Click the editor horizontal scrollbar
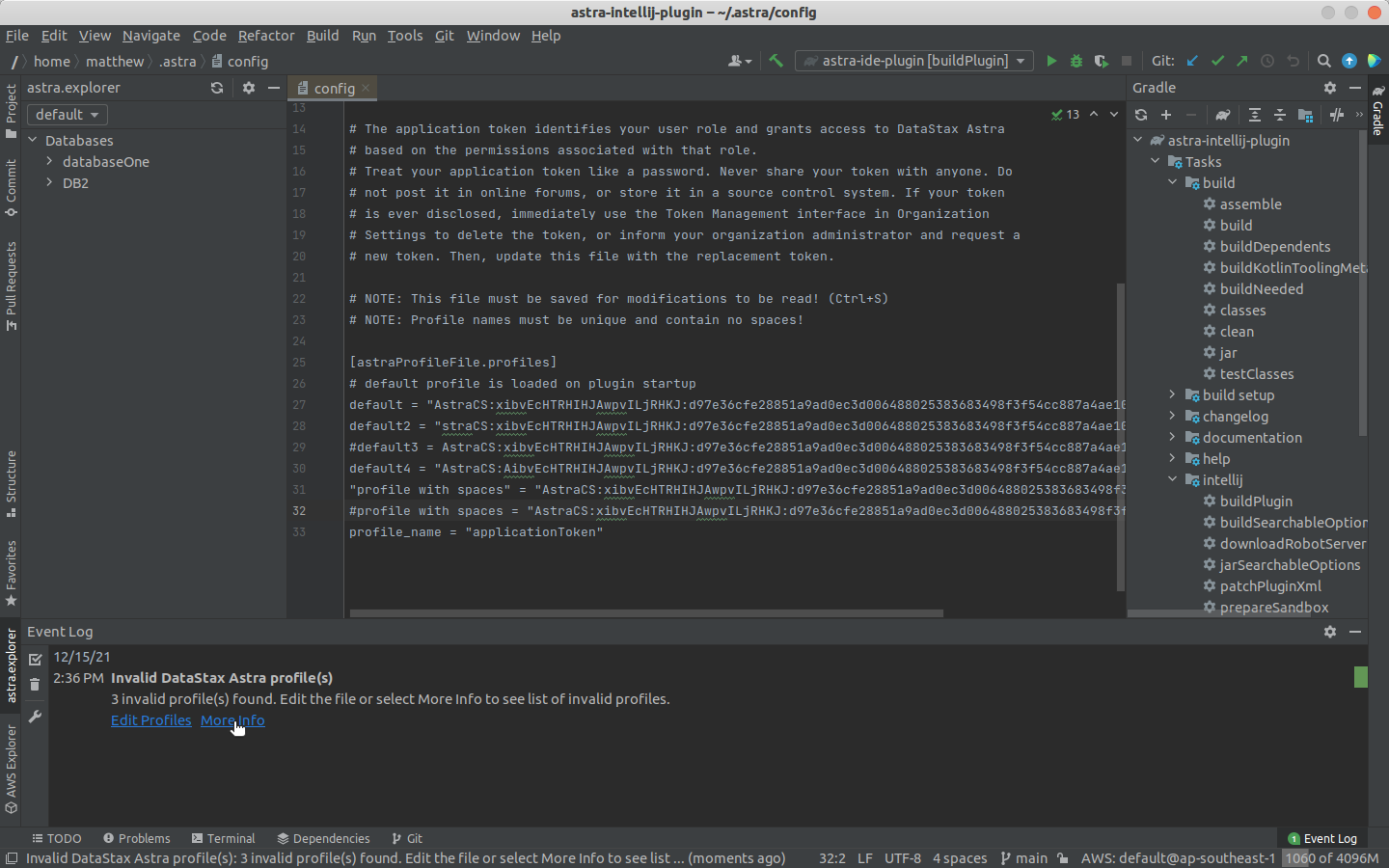 (646, 612)
